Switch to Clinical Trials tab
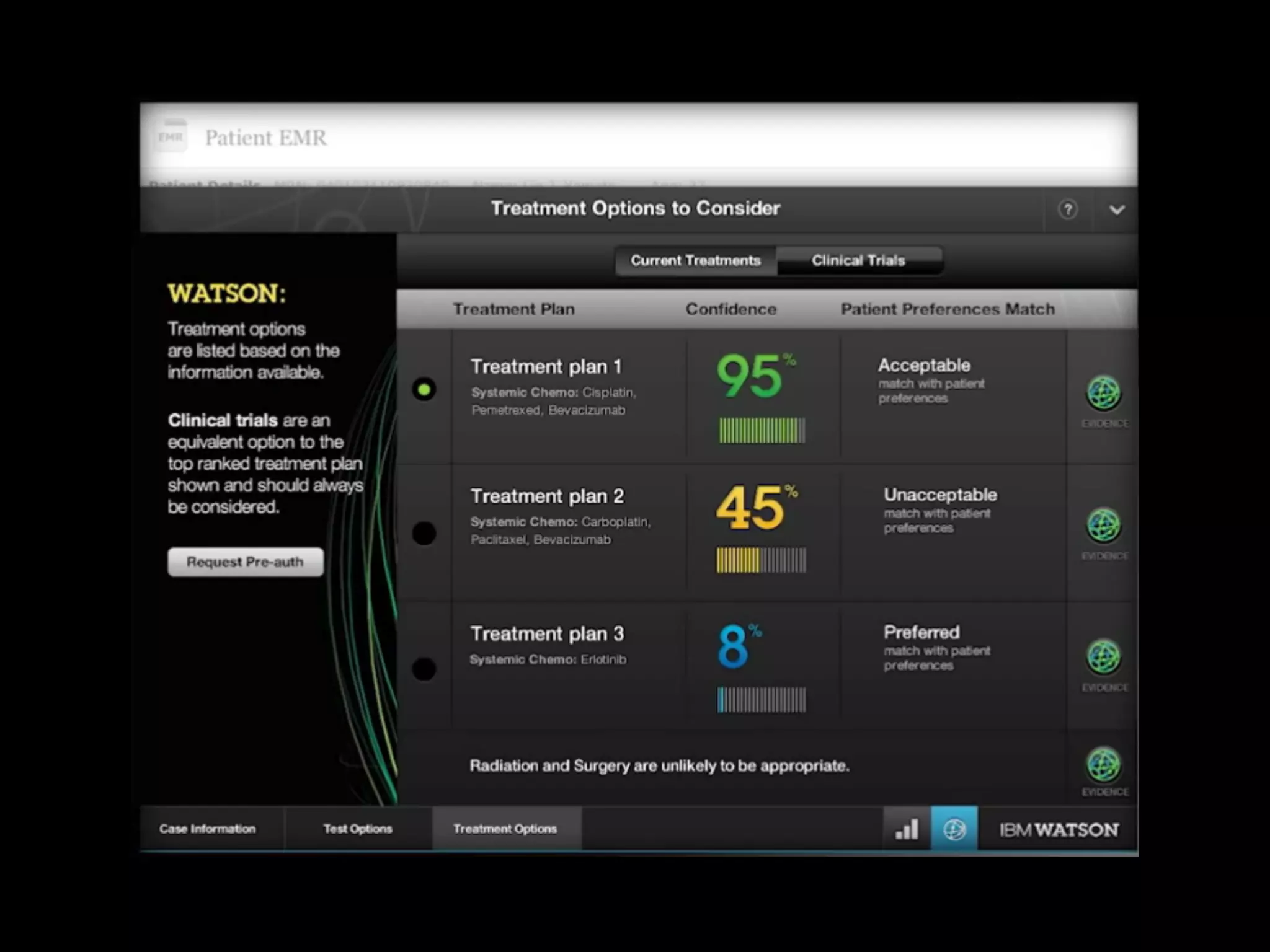The height and width of the screenshot is (952, 1270). 858,260
